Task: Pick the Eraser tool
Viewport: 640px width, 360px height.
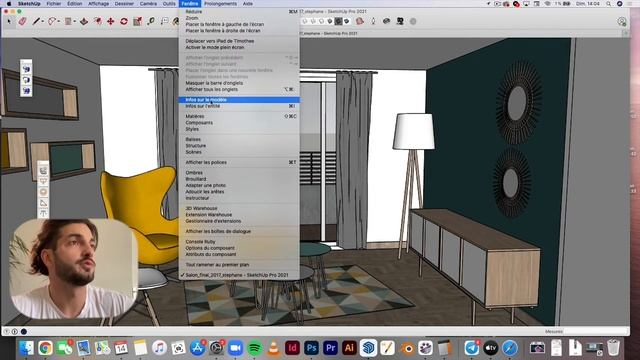Action: (x=22, y=21)
